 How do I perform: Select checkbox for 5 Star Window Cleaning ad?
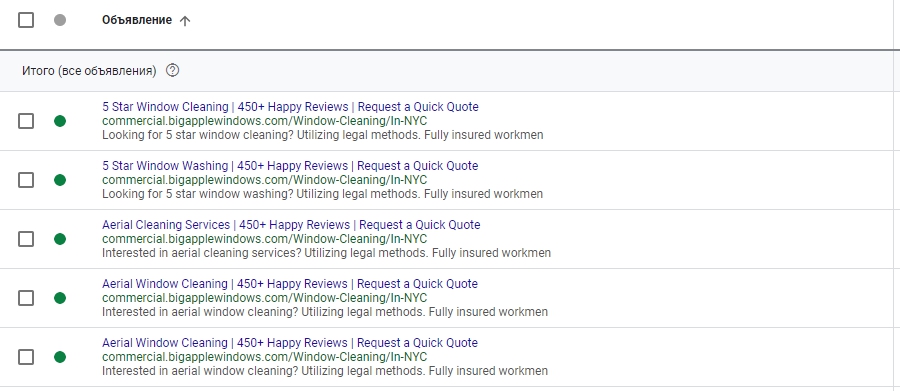[x=26, y=121]
